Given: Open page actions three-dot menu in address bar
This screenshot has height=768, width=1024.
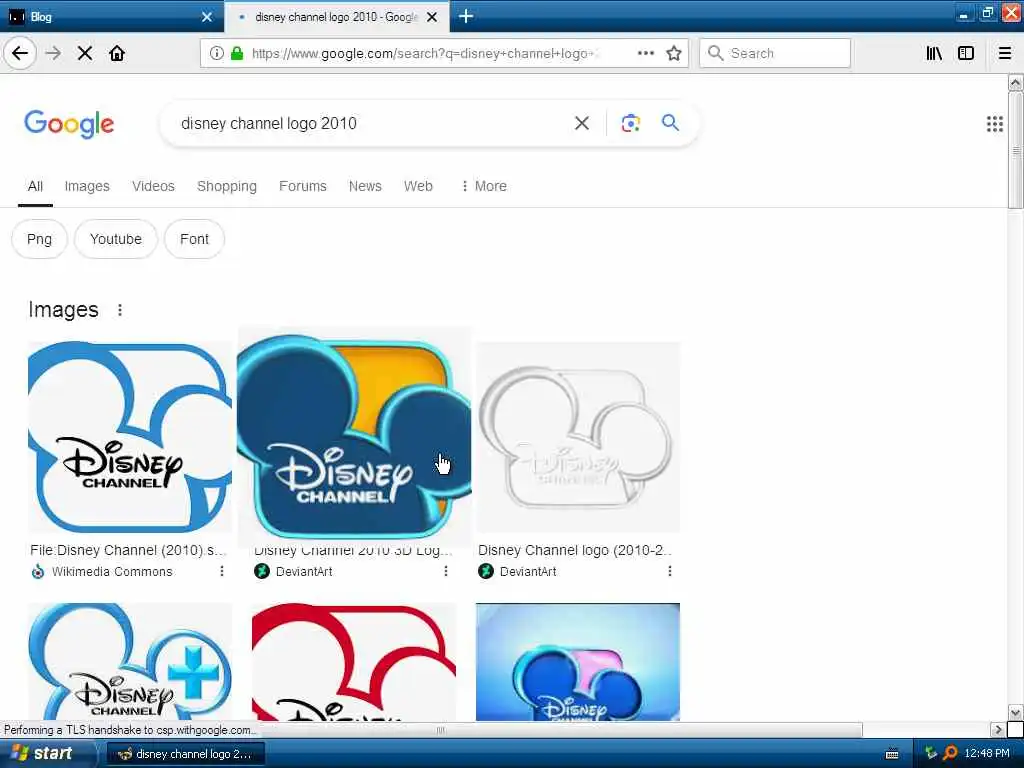Looking at the screenshot, I should (x=645, y=53).
